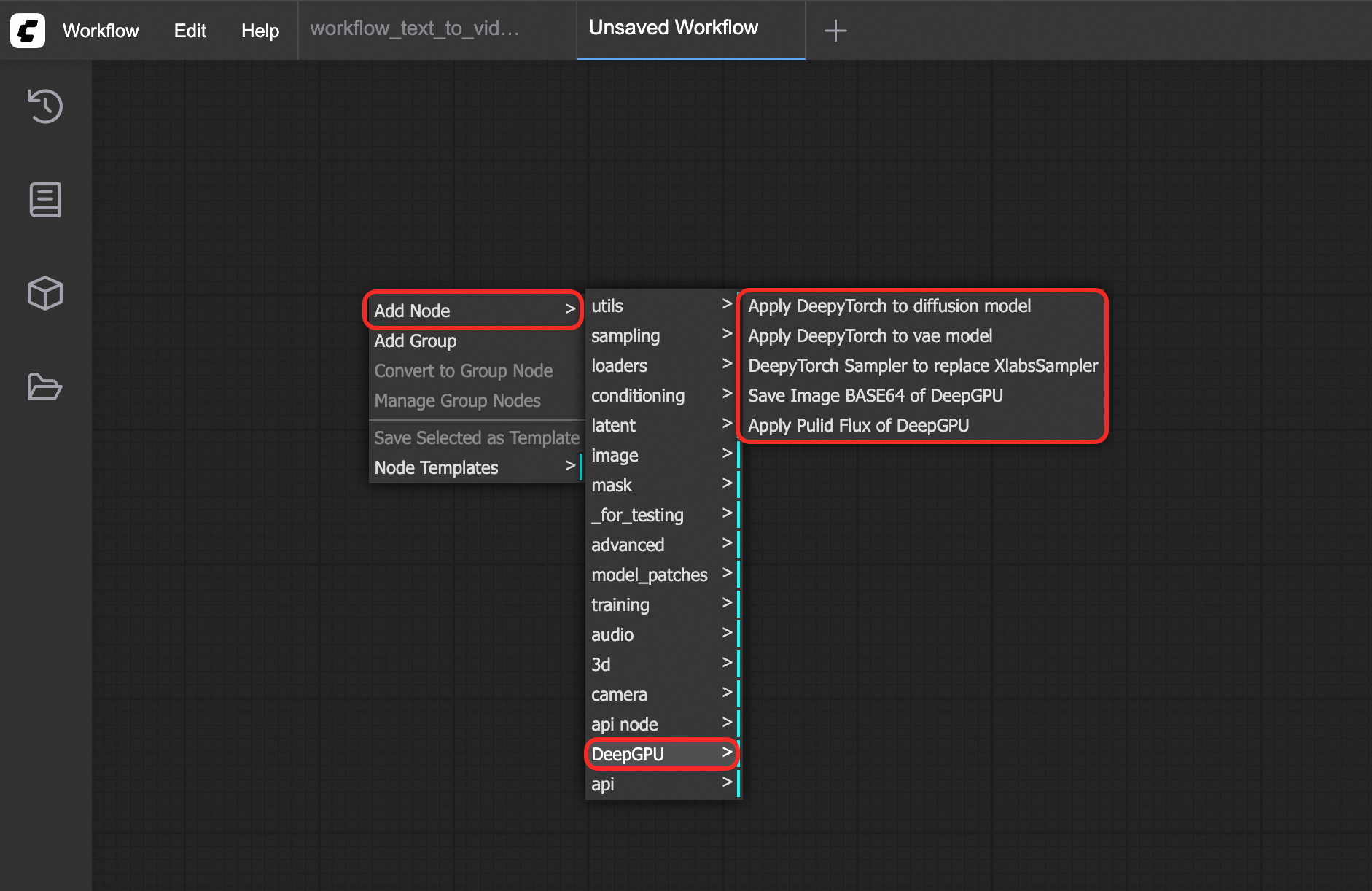The height and width of the screenshot is (891, 1372).
Task: Click the ComfyUI logo icon
Action: 28,31
